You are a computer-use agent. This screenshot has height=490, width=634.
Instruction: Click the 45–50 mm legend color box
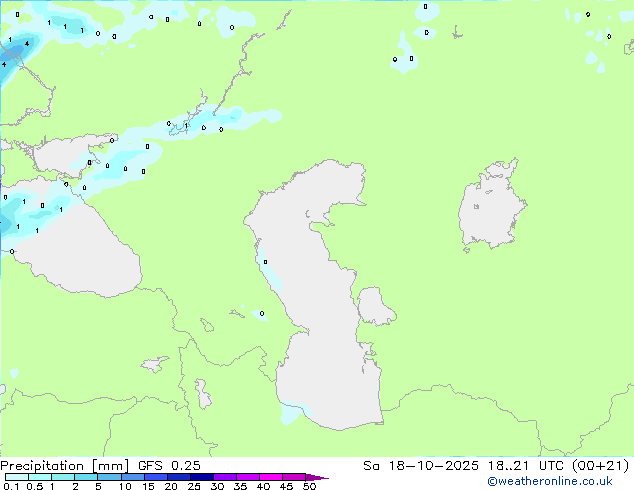tap(294, 477)
